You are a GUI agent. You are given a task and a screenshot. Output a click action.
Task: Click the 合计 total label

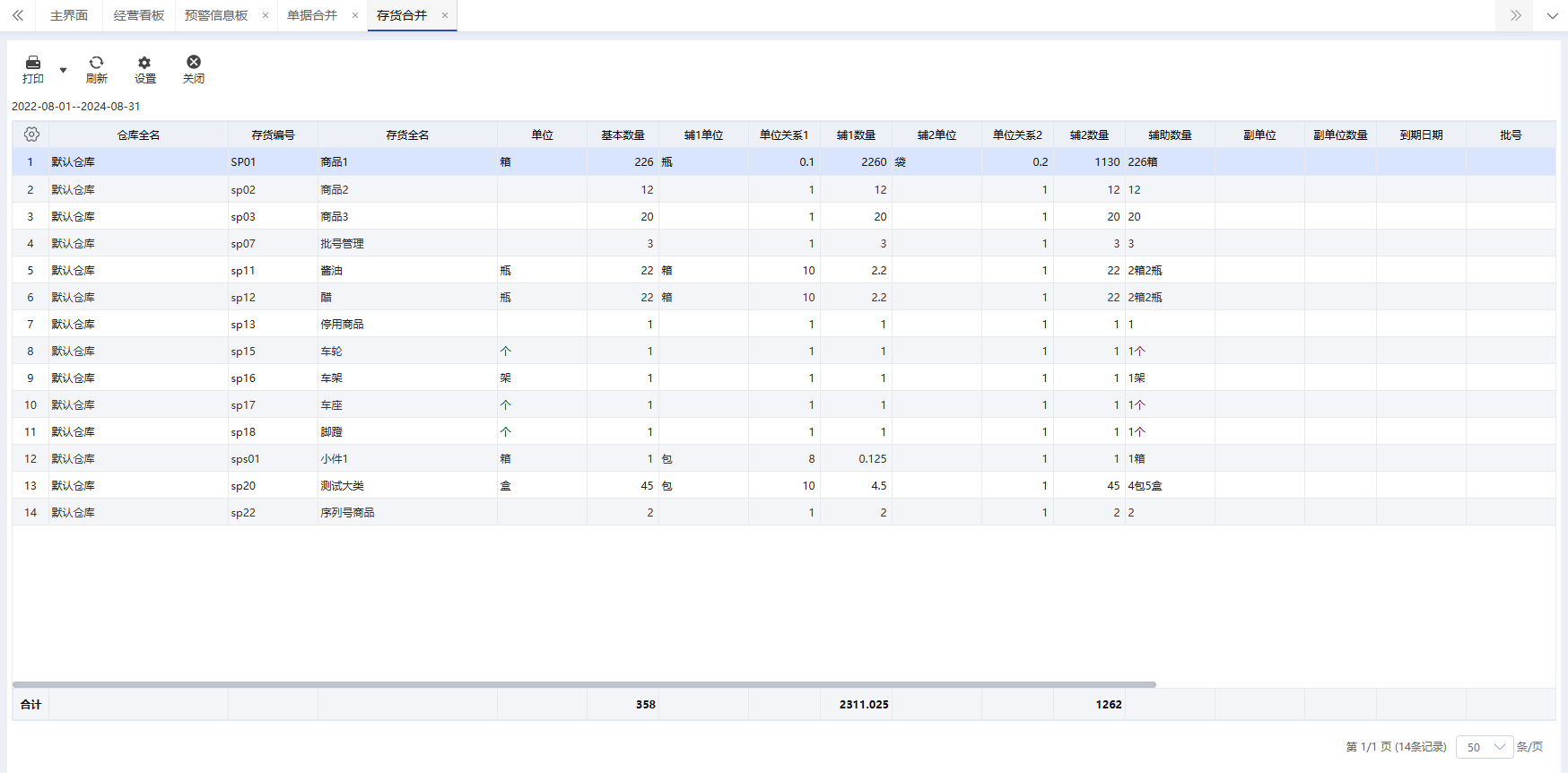coord(30,704)
